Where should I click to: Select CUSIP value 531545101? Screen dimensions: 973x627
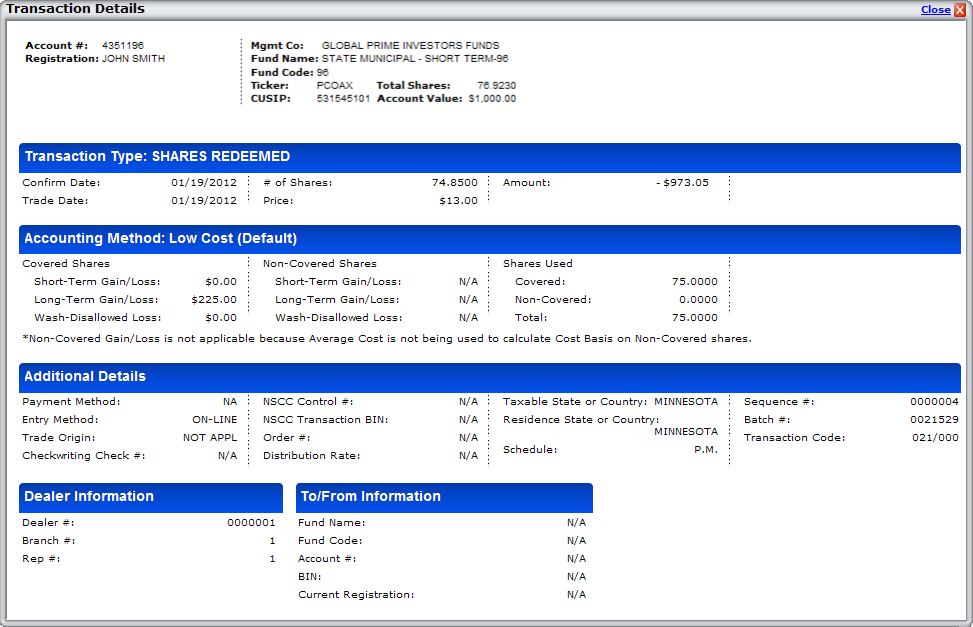(343, 98)
